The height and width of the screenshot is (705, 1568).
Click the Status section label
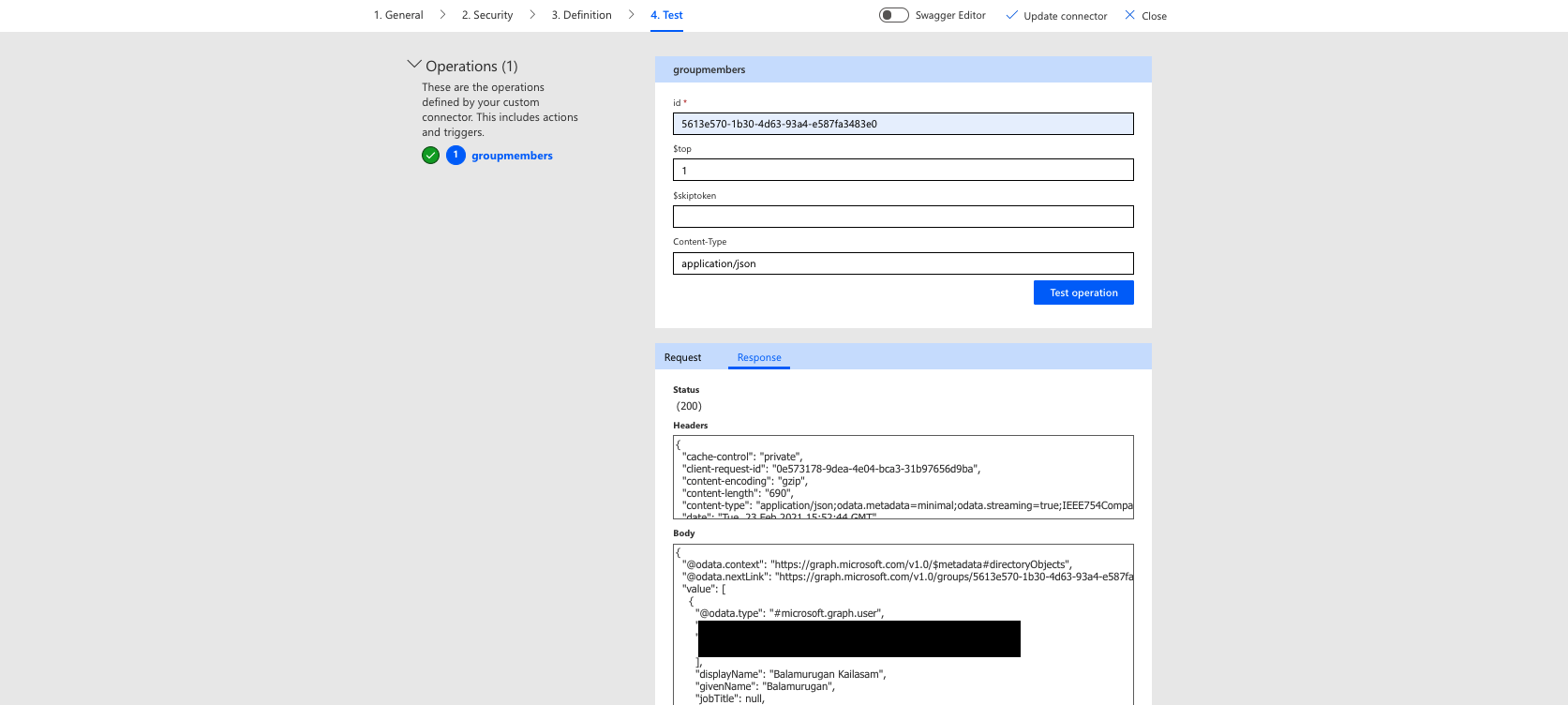[x=686, y=390]
